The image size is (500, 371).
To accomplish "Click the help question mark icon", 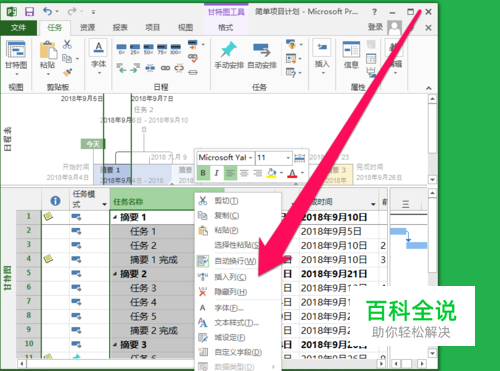I will [x=374, y=12].
